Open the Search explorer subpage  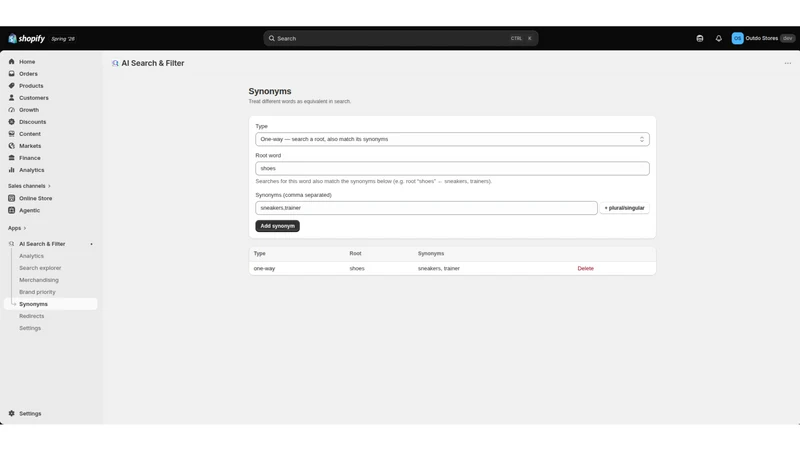pyautogui.click(x=40, y=268)
